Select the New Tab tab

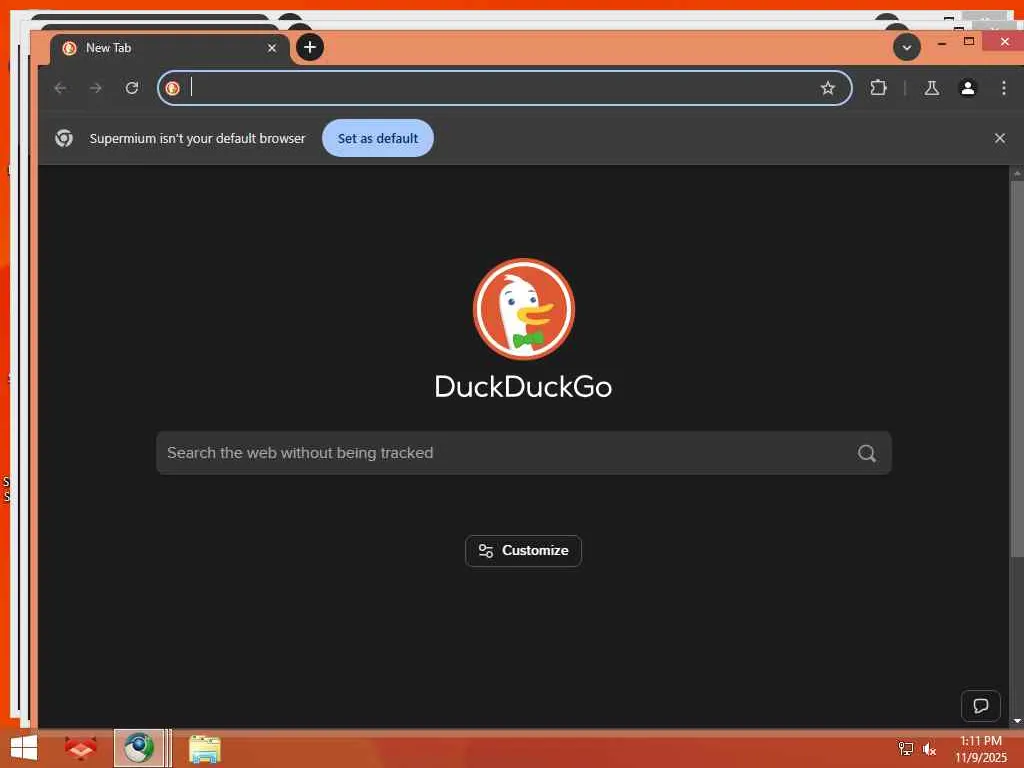[170, 48]
